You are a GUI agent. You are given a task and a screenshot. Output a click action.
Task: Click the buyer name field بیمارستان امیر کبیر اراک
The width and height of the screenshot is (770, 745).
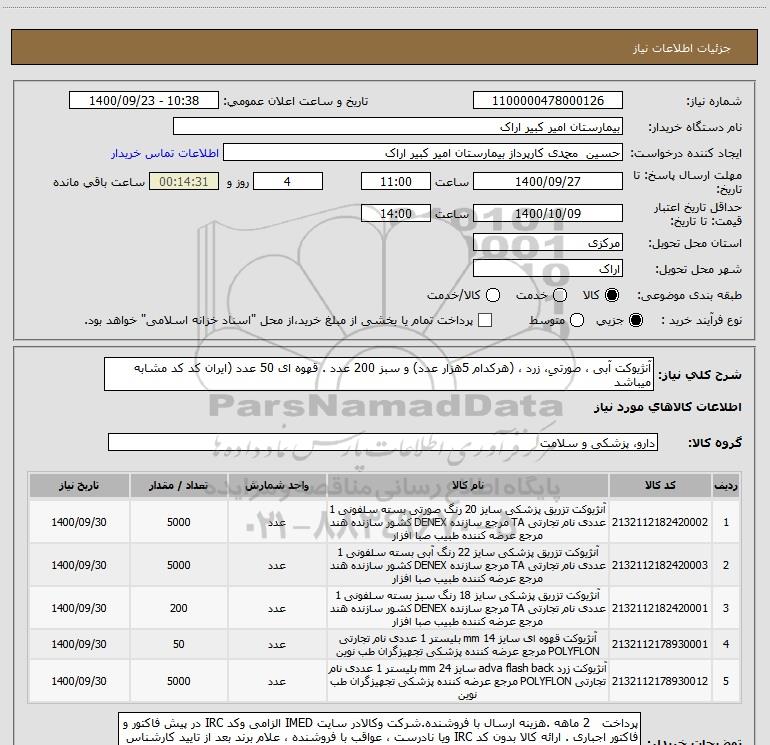click(398, 127)
